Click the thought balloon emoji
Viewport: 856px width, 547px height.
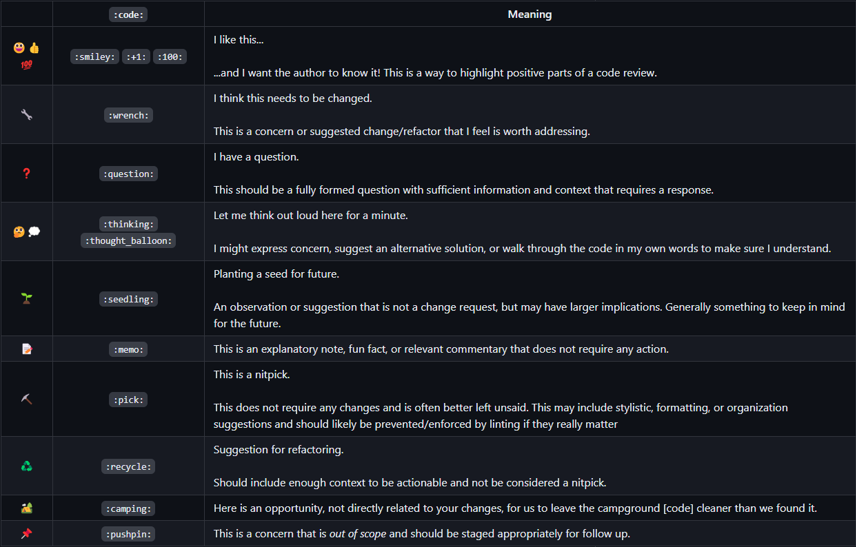pyautogui.click(x=34, y=232)
